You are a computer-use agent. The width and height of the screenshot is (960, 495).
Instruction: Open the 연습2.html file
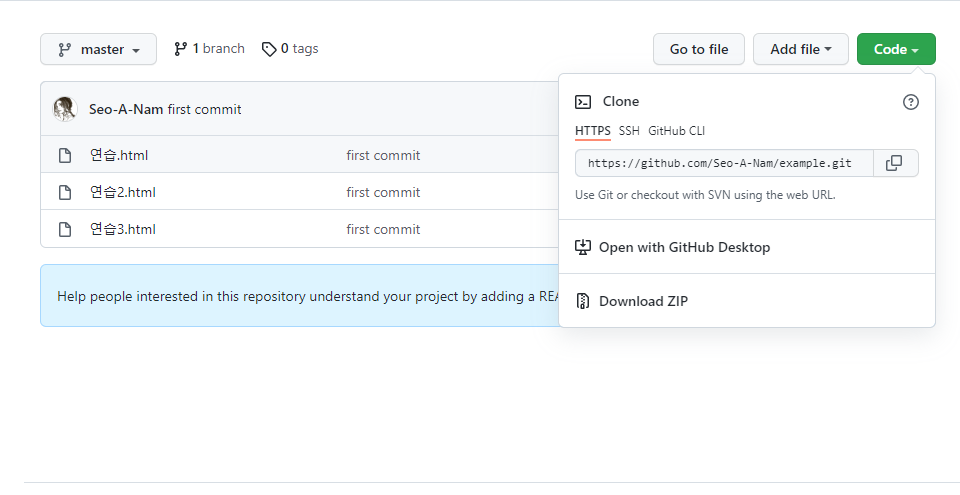pos(122,192)
